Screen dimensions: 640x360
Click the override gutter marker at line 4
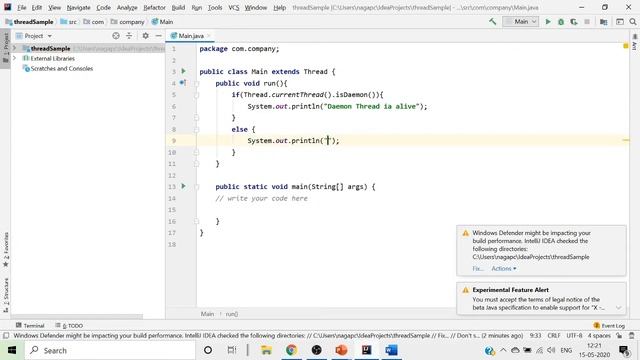point(183,82)
